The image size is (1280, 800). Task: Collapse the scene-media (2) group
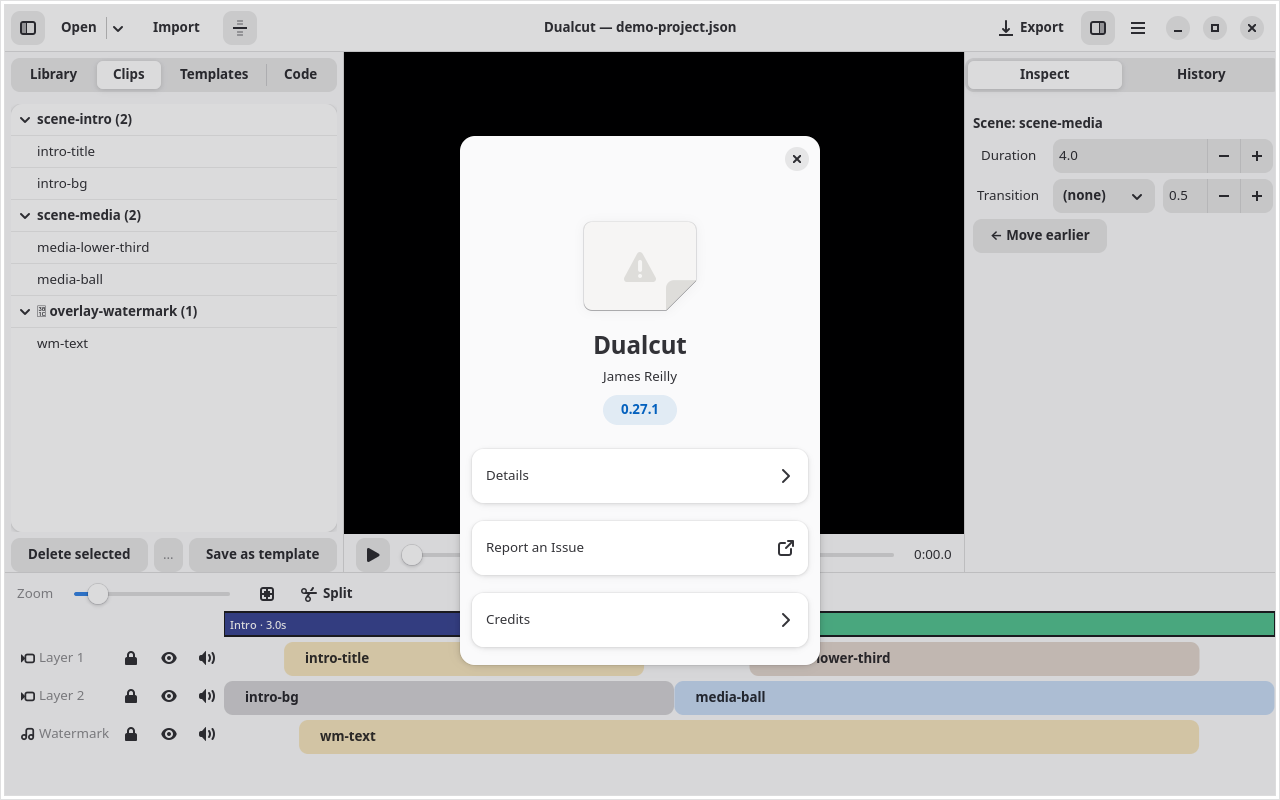[25, 216]
